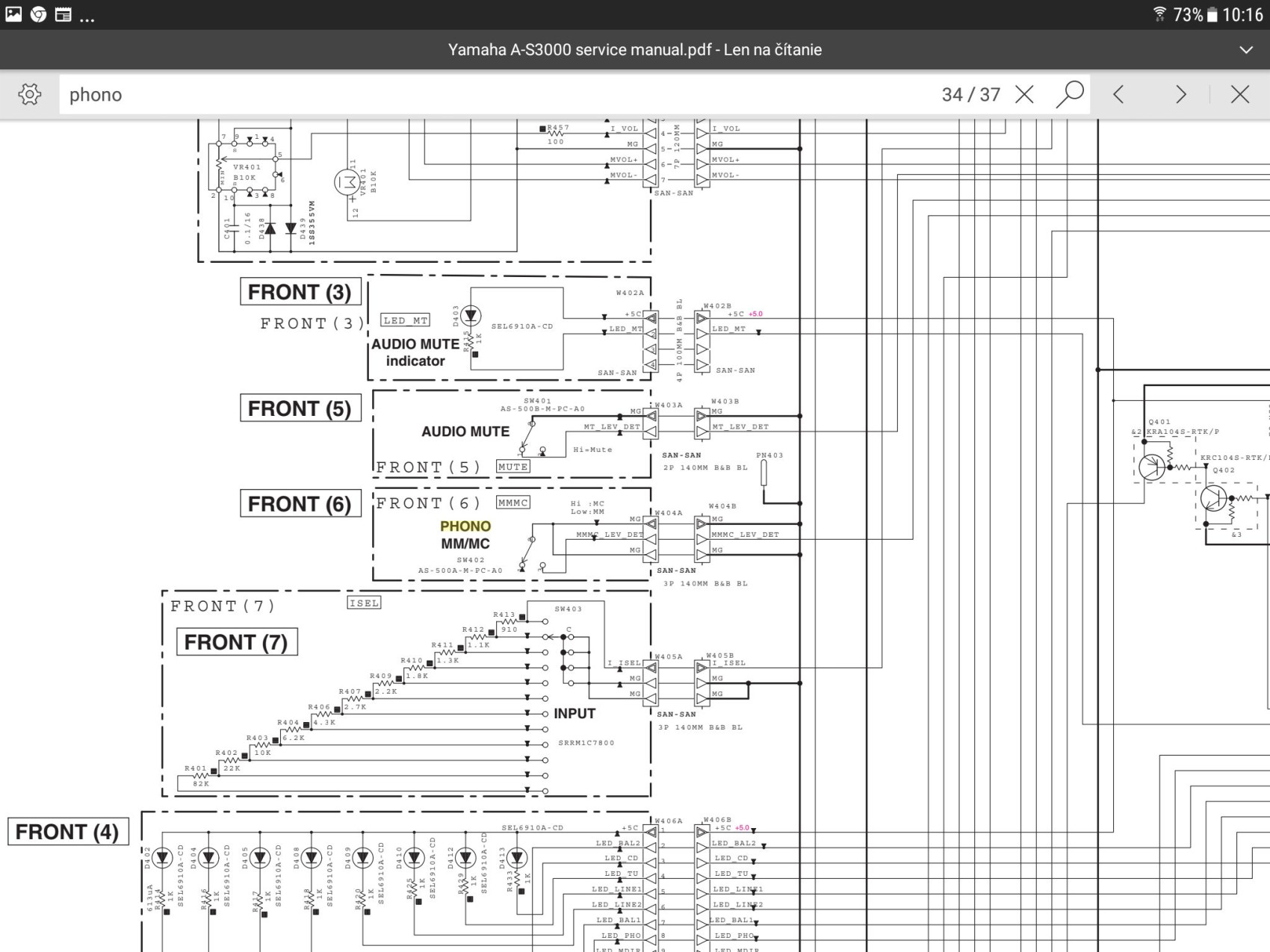
Task: Tap the PDF document title text
Action: (634, 50)
